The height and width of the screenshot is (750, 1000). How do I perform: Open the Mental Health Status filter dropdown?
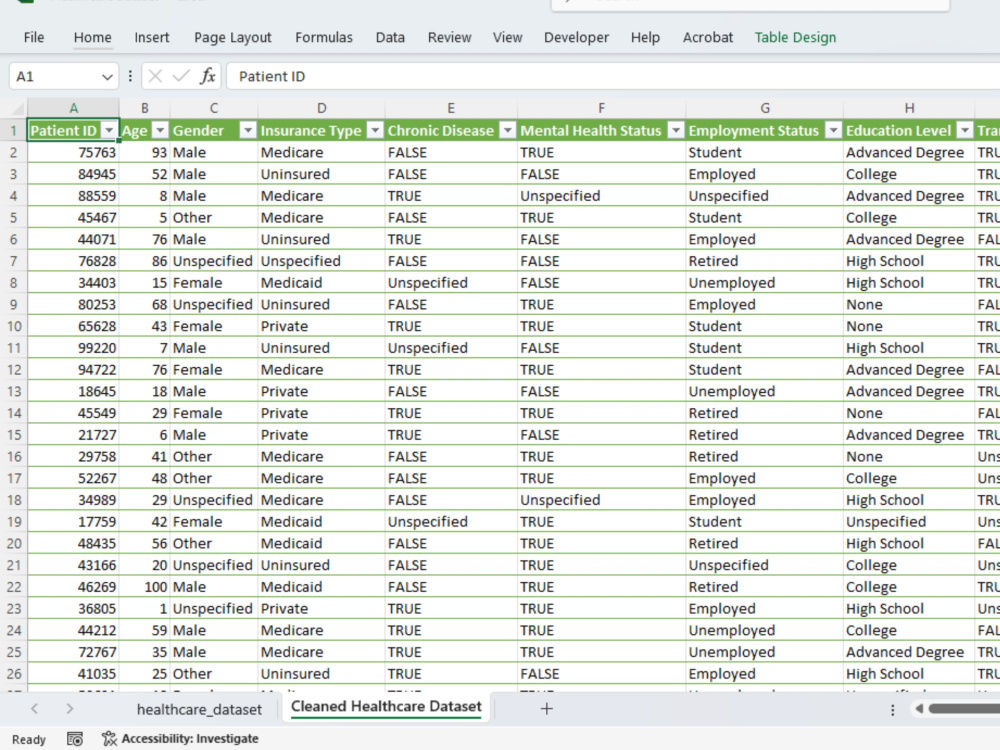click(675, 131)
